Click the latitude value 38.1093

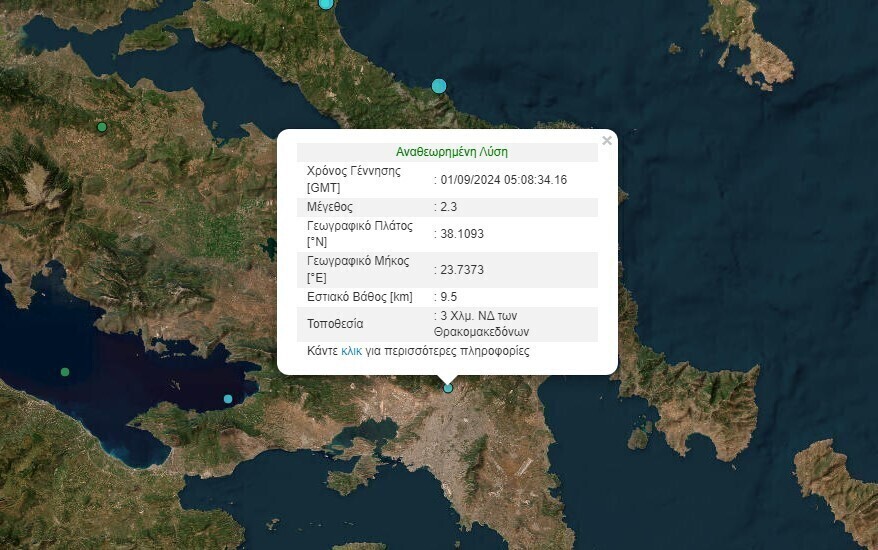[x=461, y=234]
